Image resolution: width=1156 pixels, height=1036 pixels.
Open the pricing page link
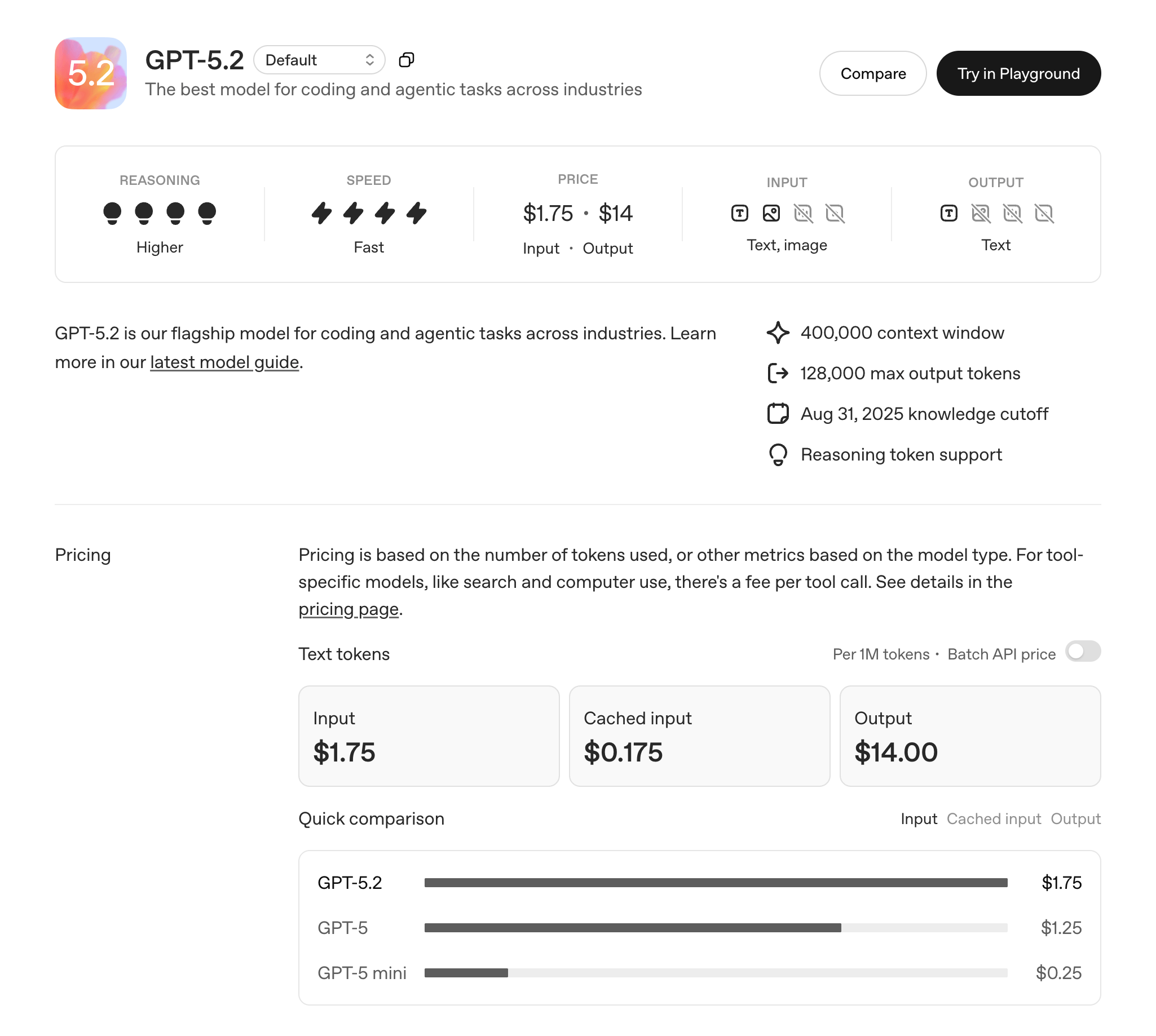tap(348, 609)
